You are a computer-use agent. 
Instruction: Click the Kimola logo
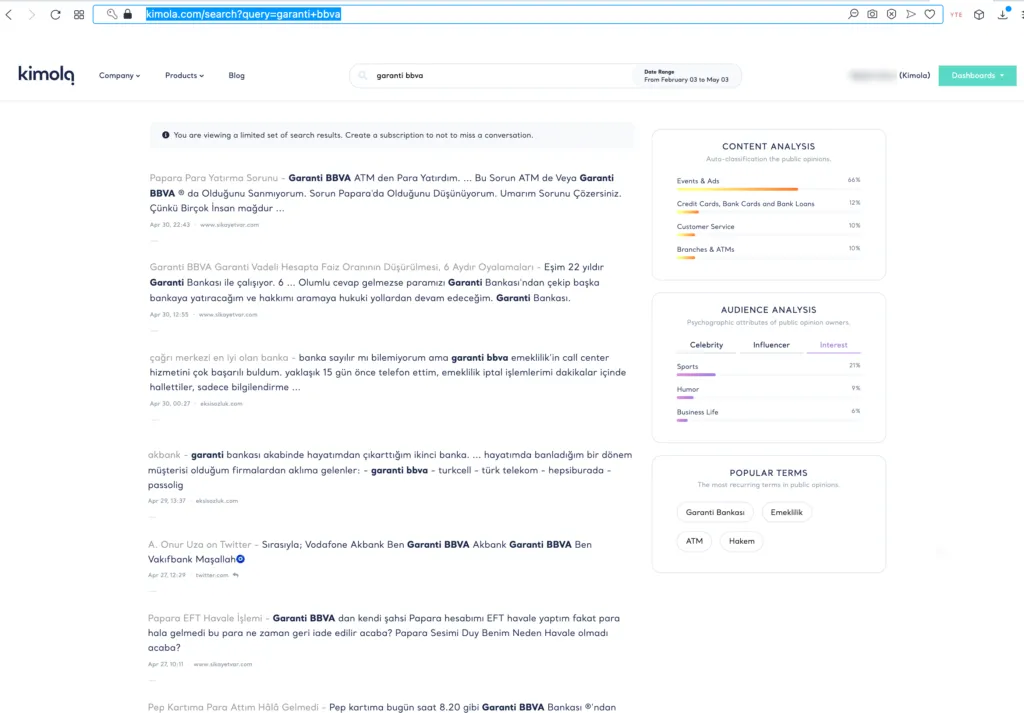(46, 74)
